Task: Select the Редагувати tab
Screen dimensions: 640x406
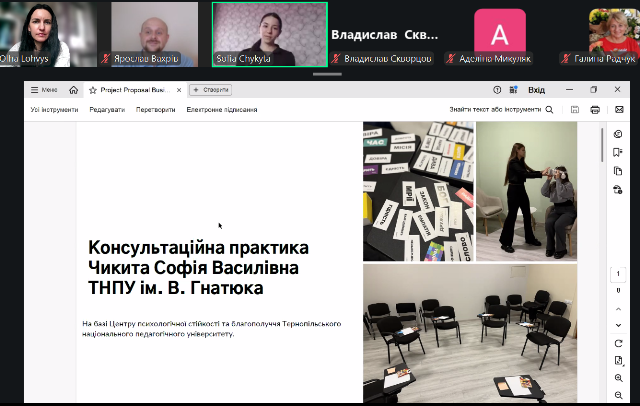Action: pos(107,110)
